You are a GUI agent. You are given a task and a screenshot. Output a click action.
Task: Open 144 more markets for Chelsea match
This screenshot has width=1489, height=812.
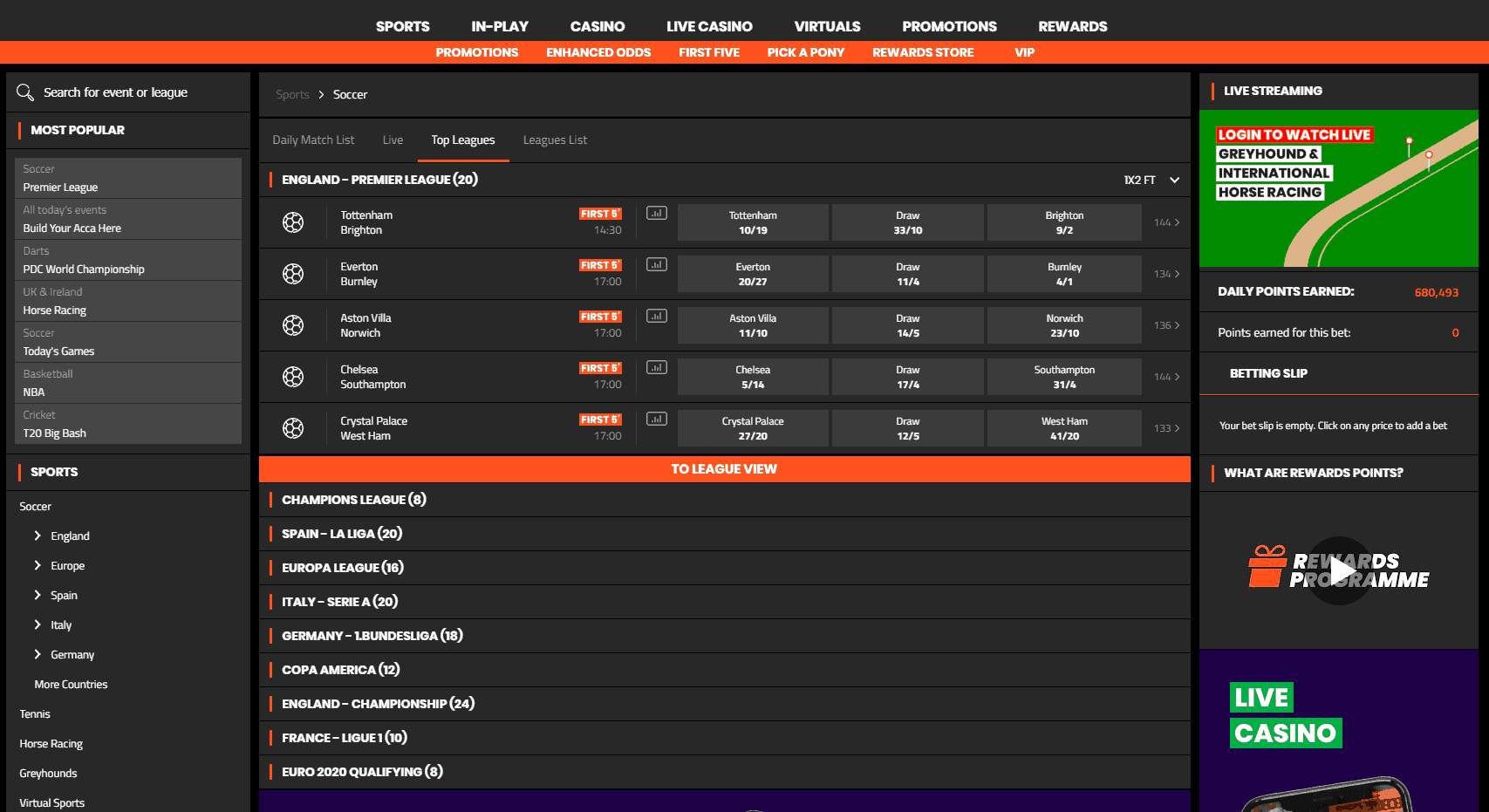pyautogui.click(x=1166, y=377)
